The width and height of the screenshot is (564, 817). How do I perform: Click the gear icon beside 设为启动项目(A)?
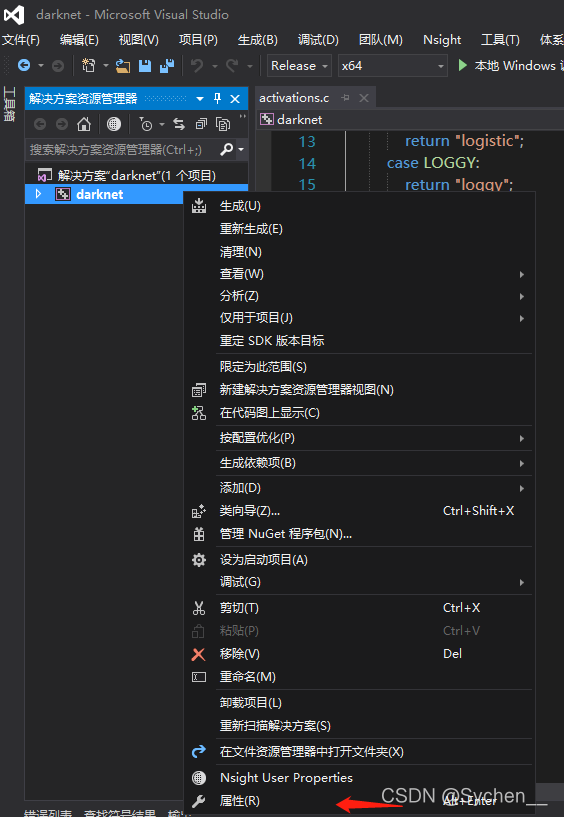pyautogui.click(x=199, y=560)
